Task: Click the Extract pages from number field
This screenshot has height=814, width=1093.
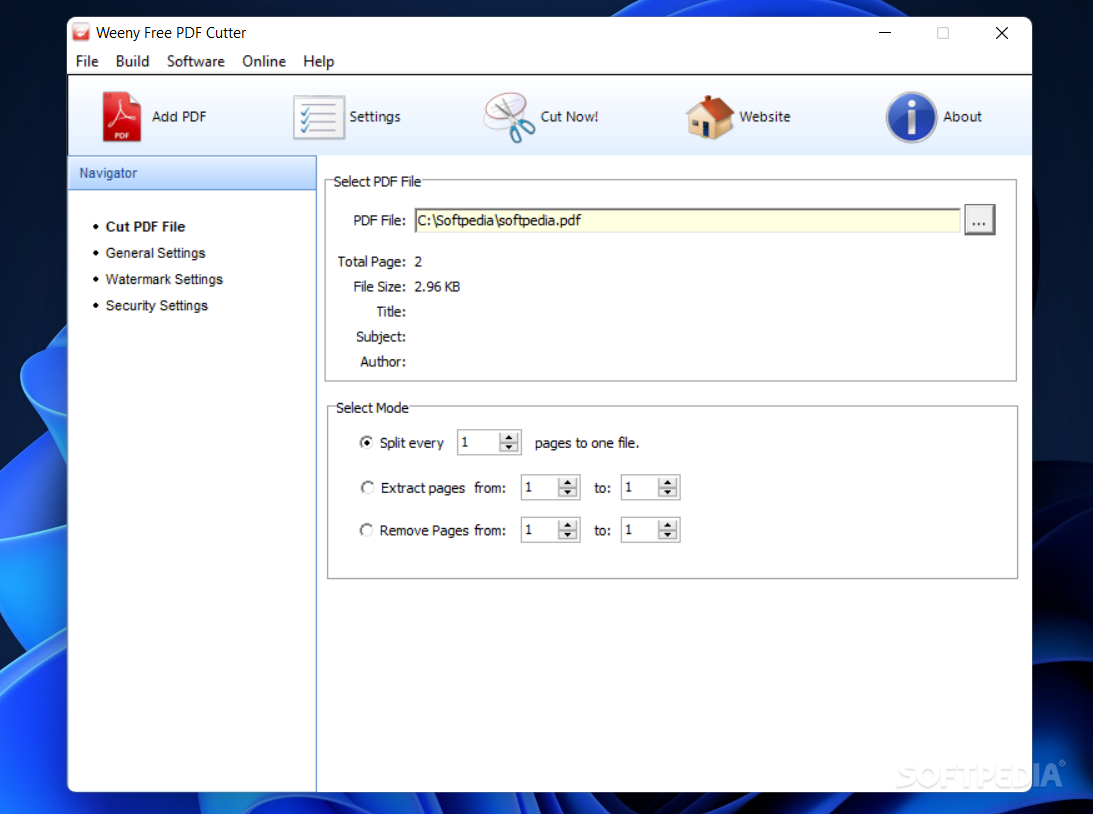Action: 540,487
